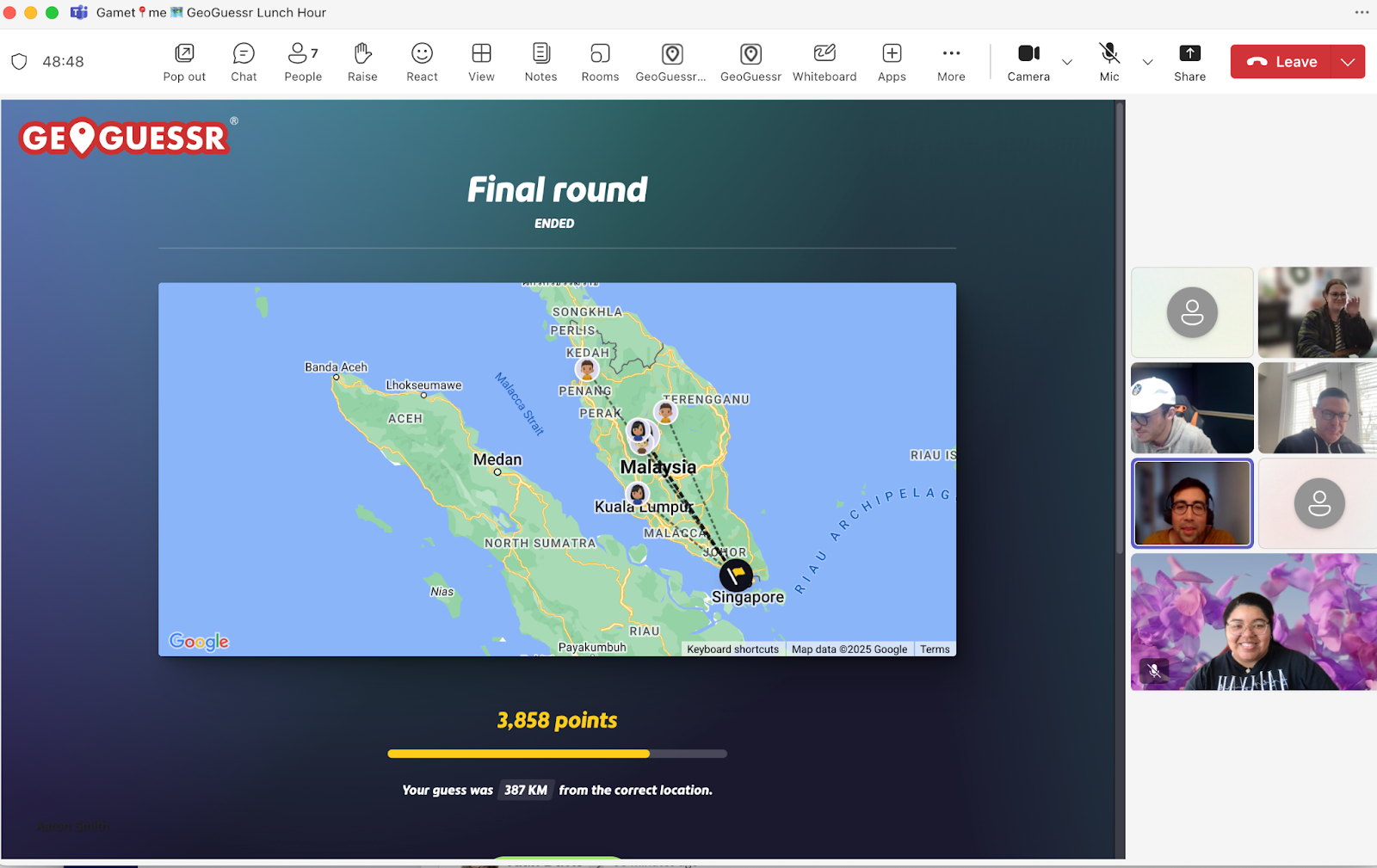Click the shared content vertical scrollbar
This screenshot has width=1377, height=868.
coord(1120,327)
